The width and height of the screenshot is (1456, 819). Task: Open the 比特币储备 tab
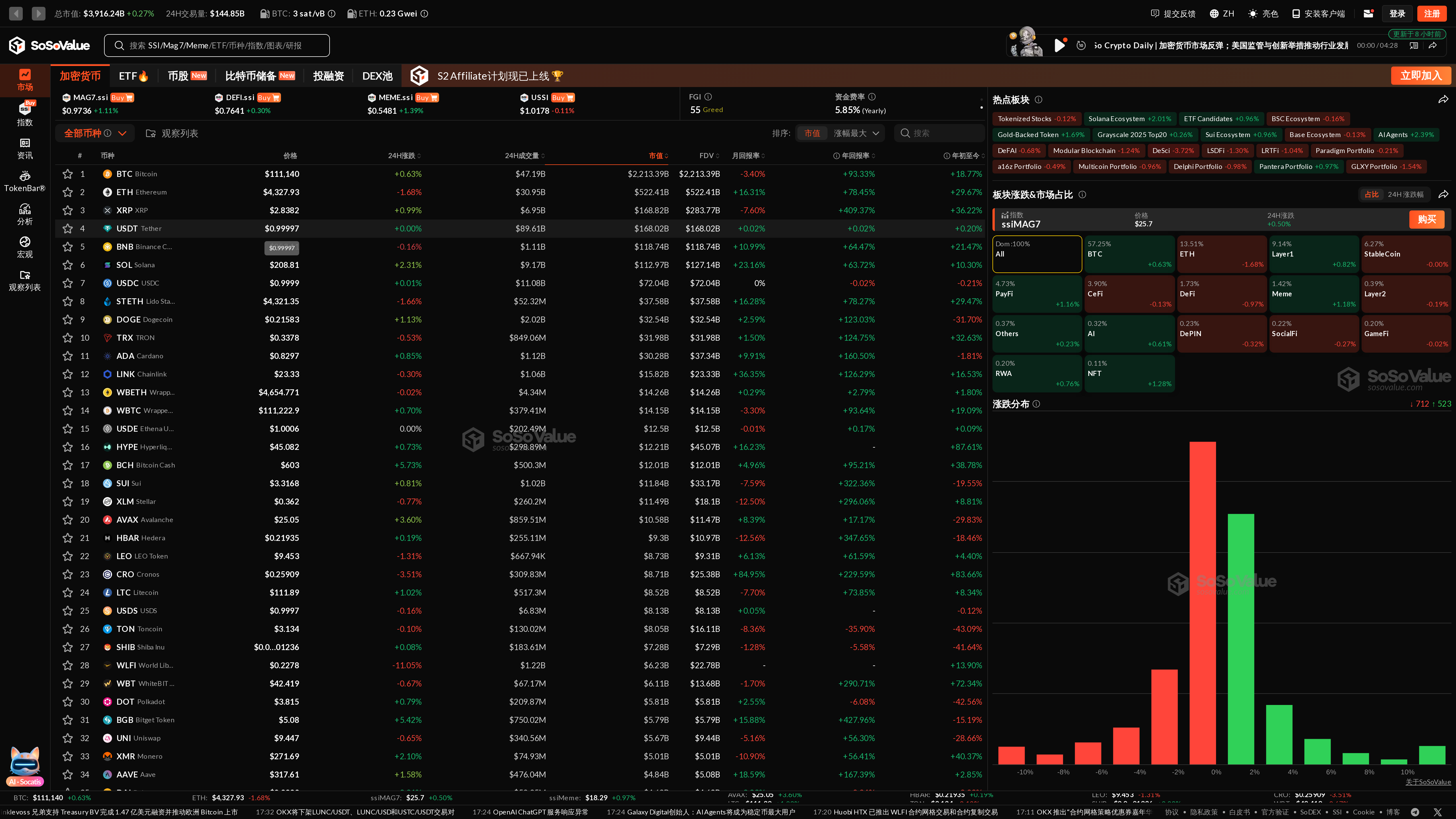point(260,76)
